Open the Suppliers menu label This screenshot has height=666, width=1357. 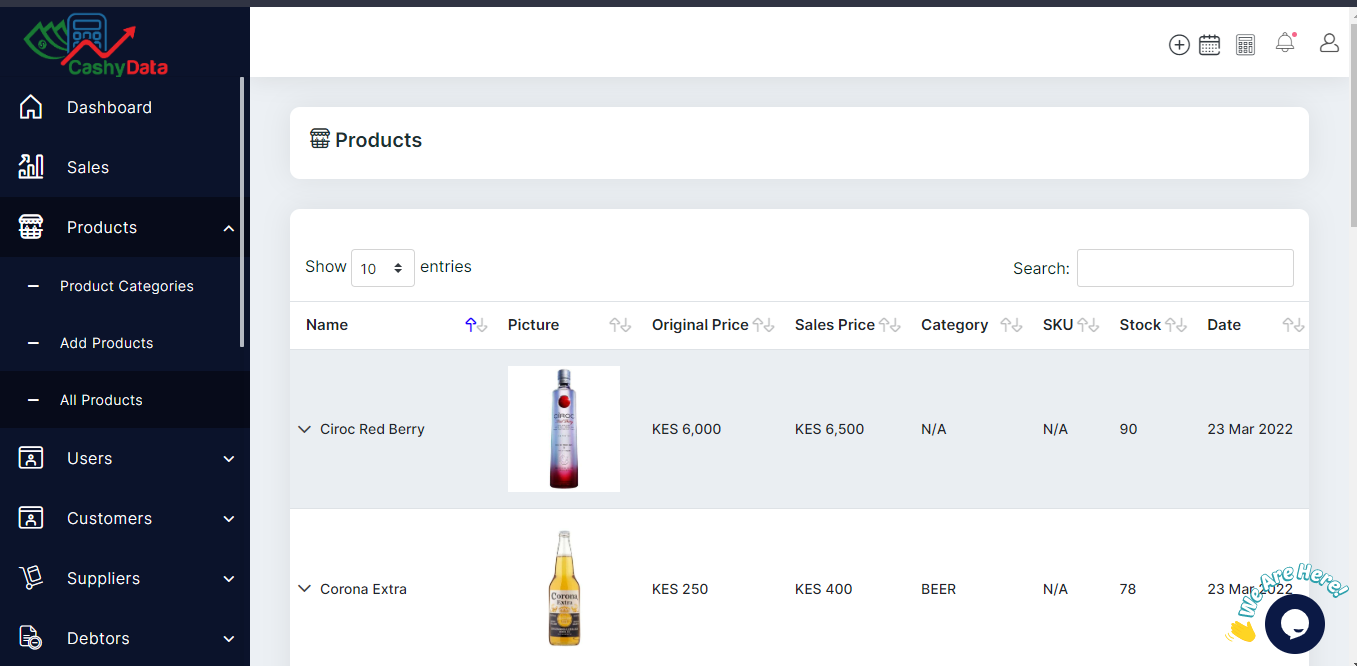103,578
